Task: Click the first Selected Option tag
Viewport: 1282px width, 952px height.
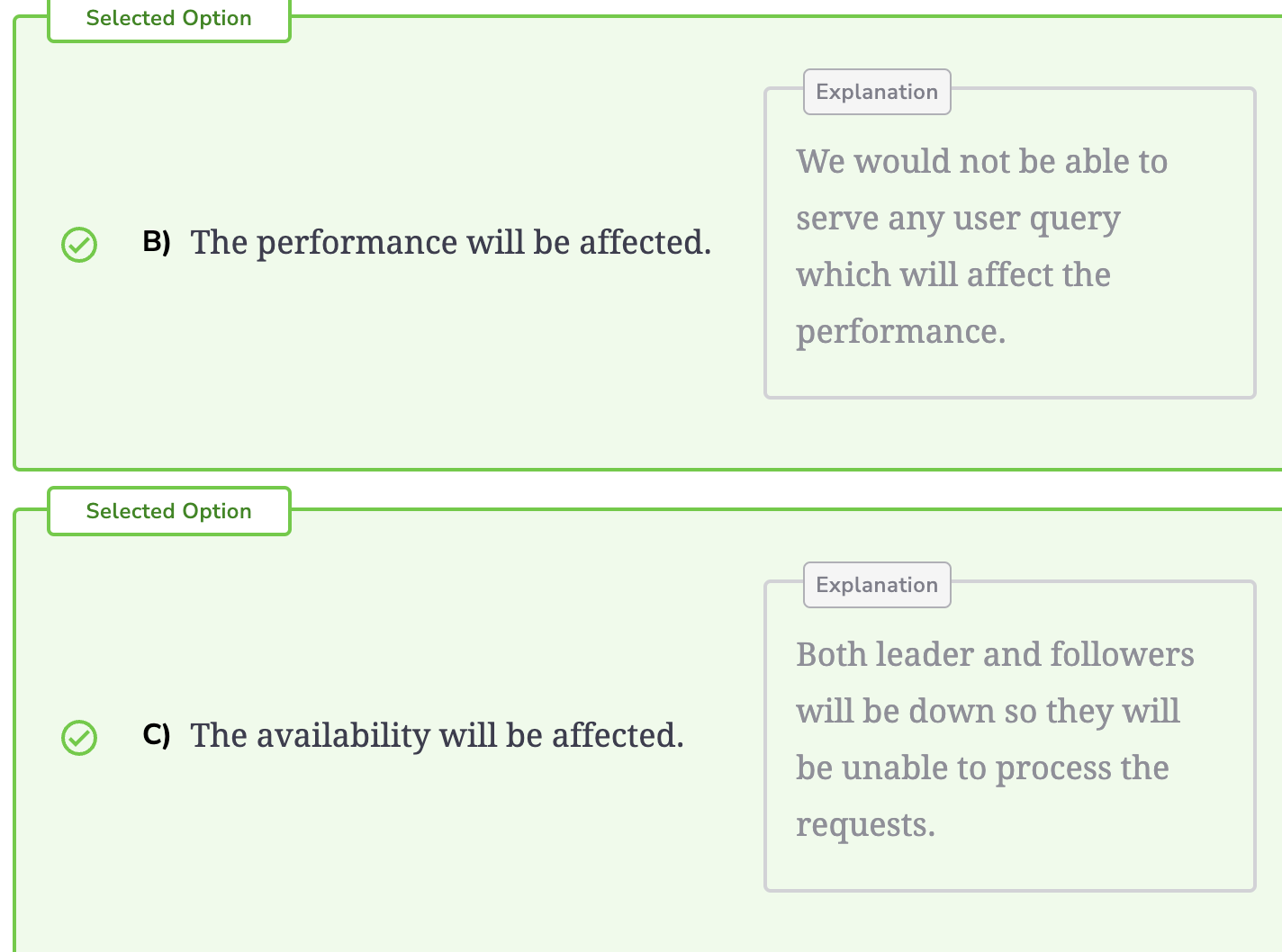Action: (169, 19)
